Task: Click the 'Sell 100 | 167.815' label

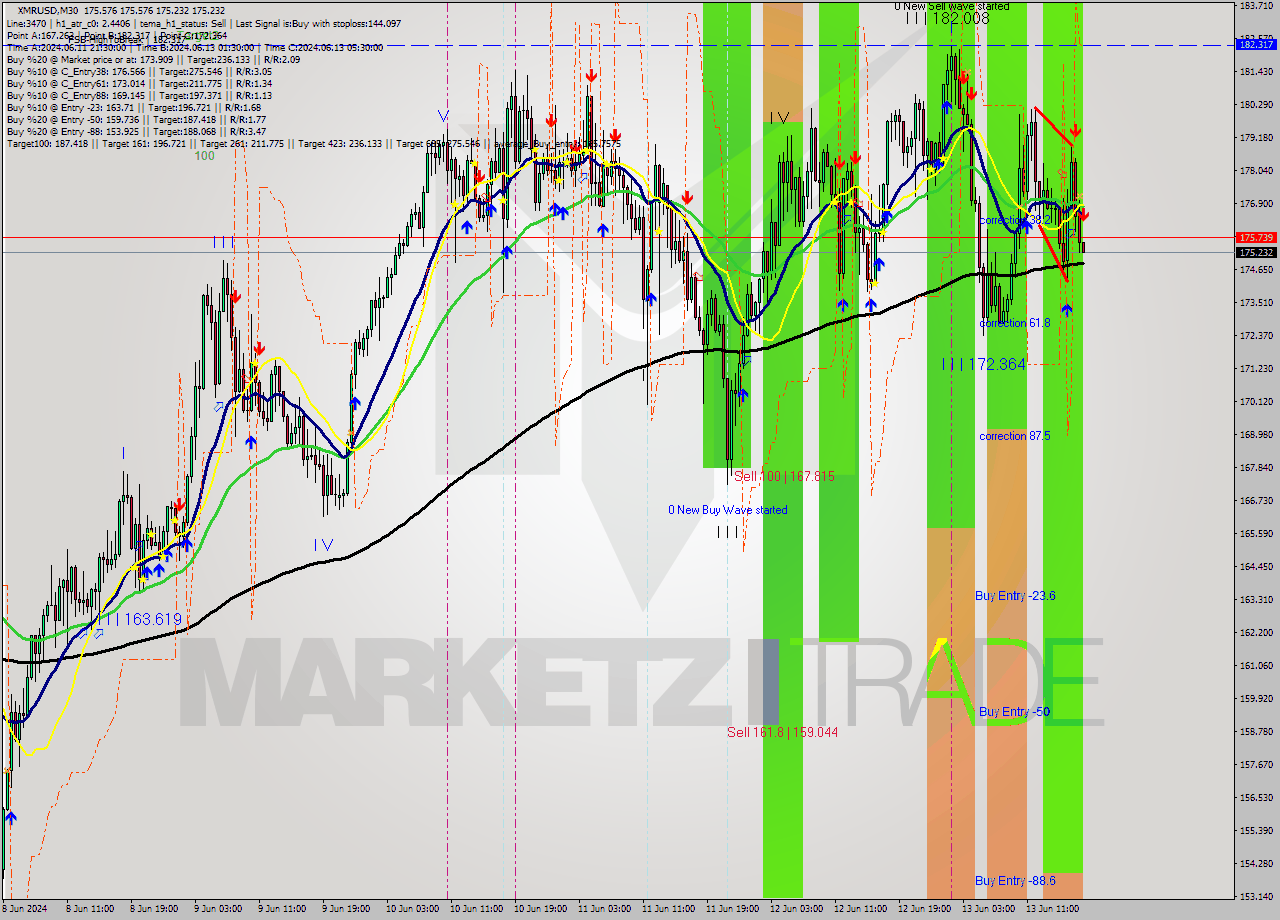Action: point(784,476)
